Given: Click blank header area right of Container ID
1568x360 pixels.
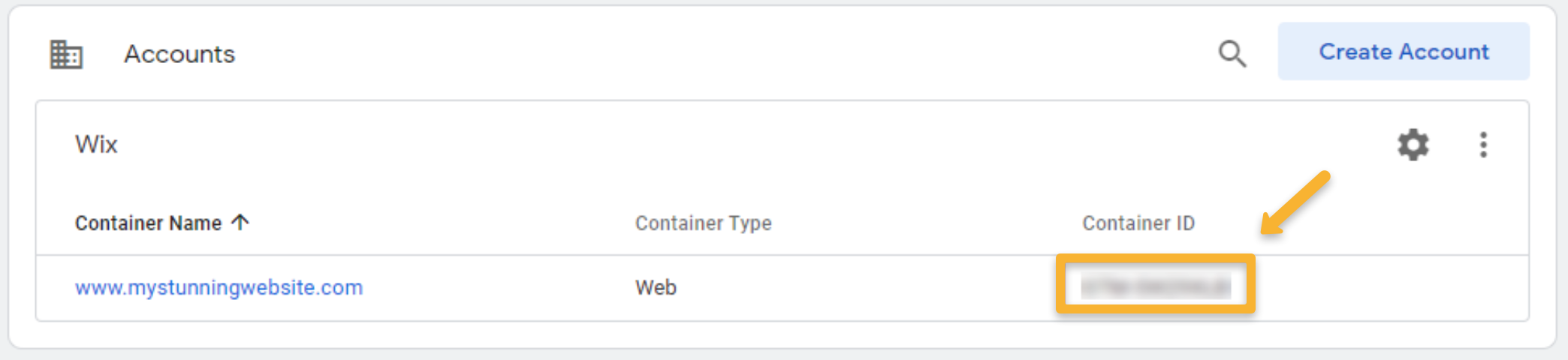Looking at the screenshot, I should pyautogui.click(x=1389, y=223).
